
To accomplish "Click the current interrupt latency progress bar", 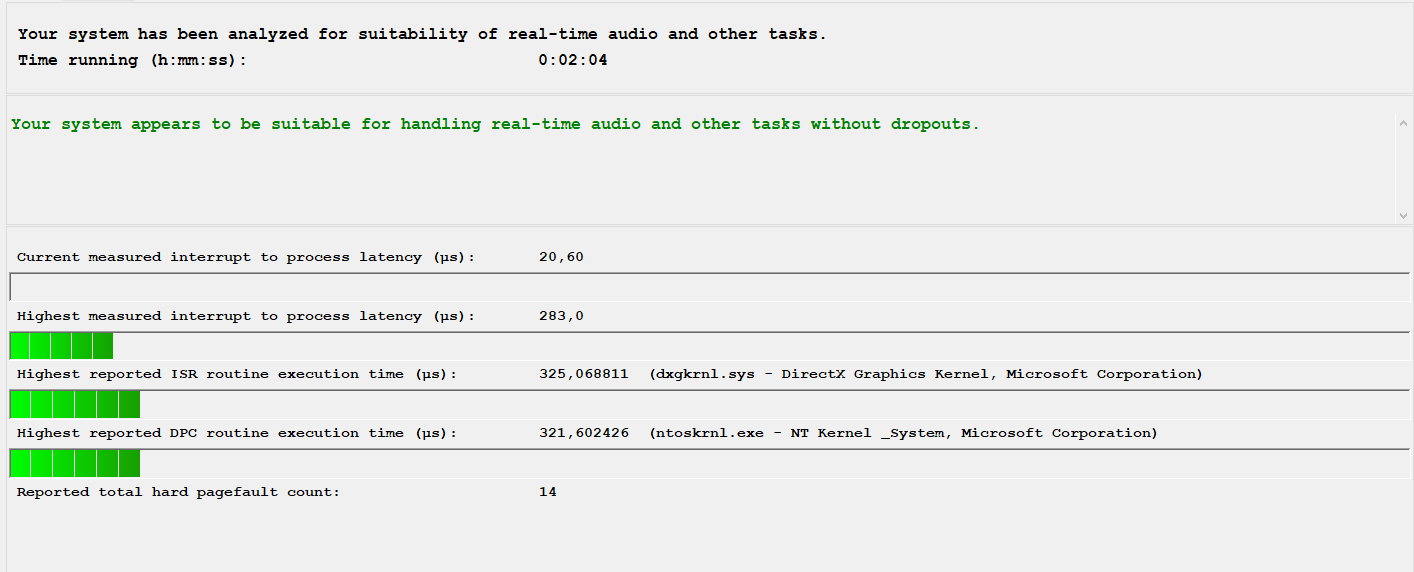I will coord(709,287).
